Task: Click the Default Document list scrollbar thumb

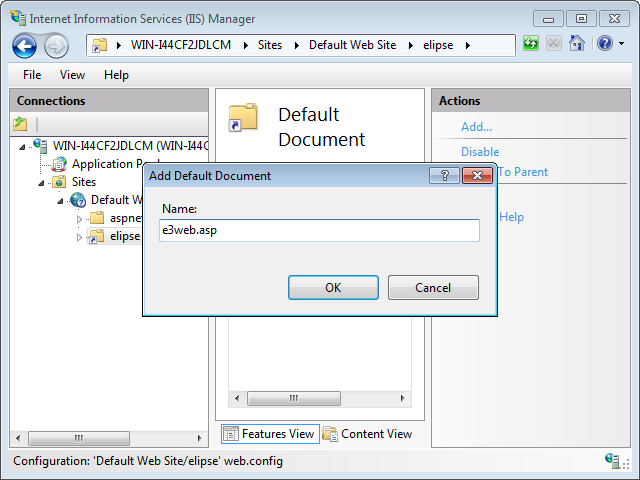Action: pyautogui.click(x=294, y=398)
